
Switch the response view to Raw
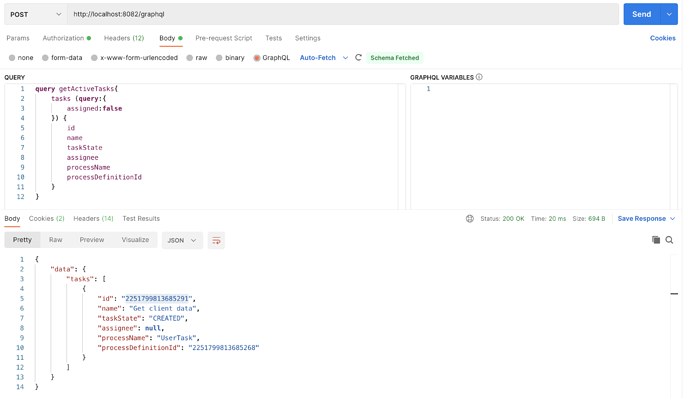tap(55, 240)
